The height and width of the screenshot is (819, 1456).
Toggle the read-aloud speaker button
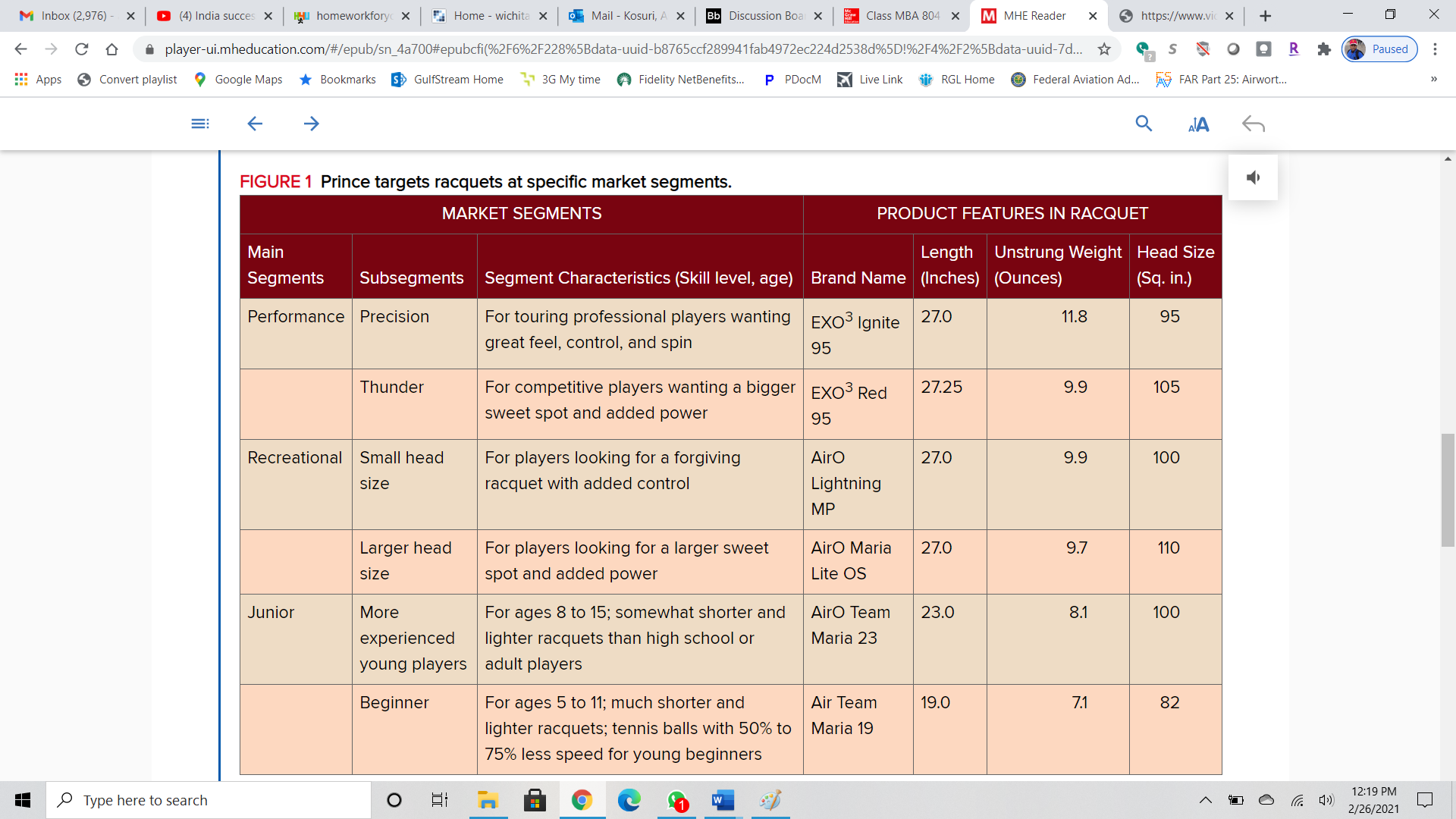tap(1253, 177)
